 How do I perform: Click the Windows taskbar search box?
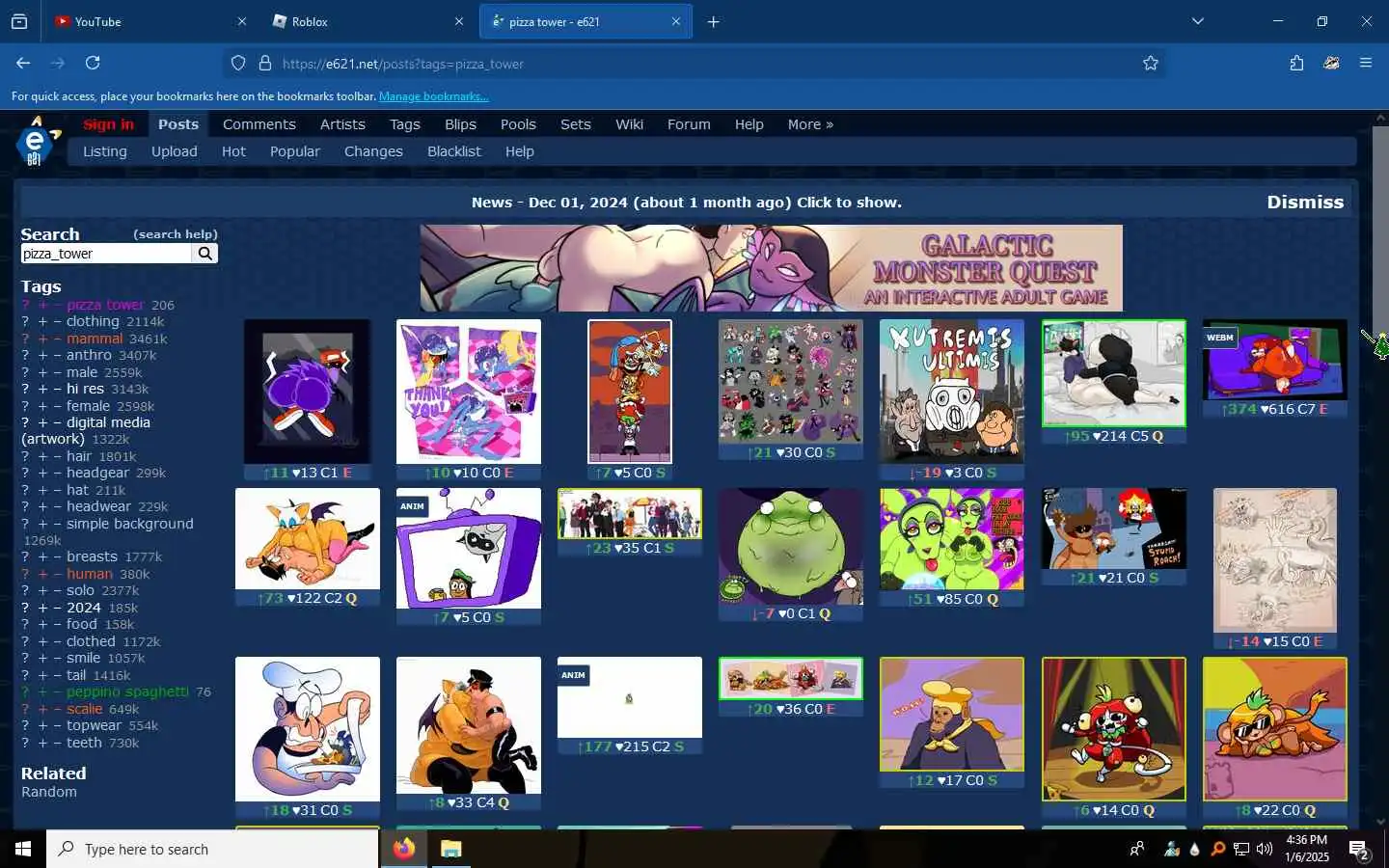[x=212, y=849]
